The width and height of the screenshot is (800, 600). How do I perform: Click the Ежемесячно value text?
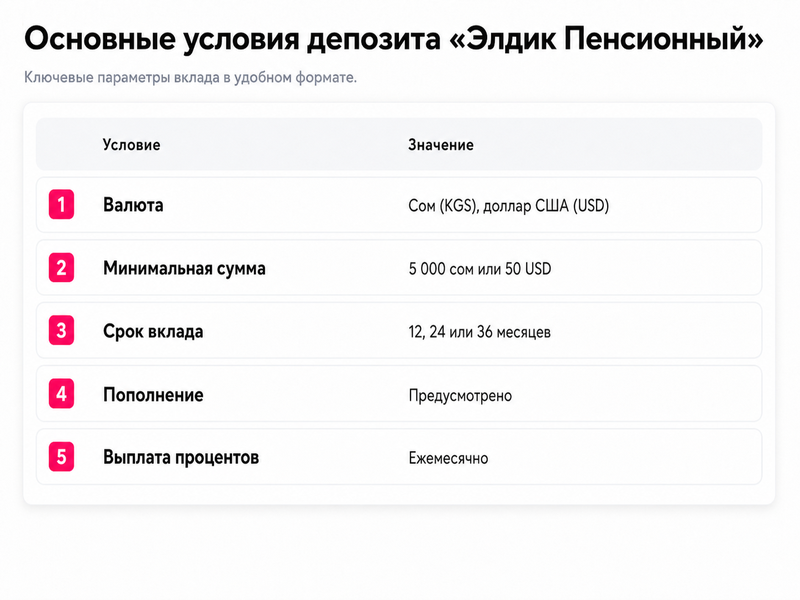click(x=448, y=458)
